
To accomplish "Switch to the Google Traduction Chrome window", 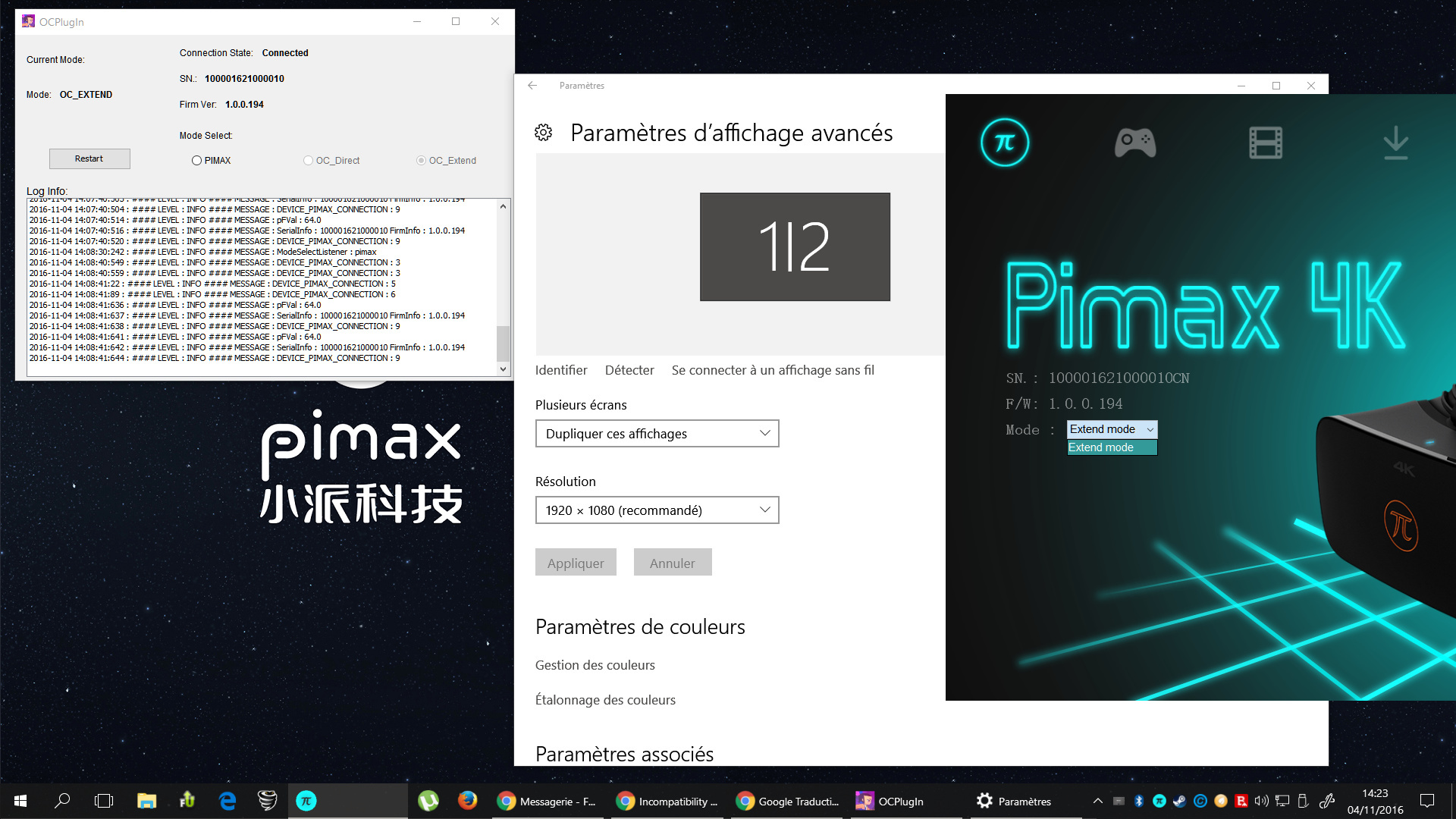I will (x=788, y=801).
